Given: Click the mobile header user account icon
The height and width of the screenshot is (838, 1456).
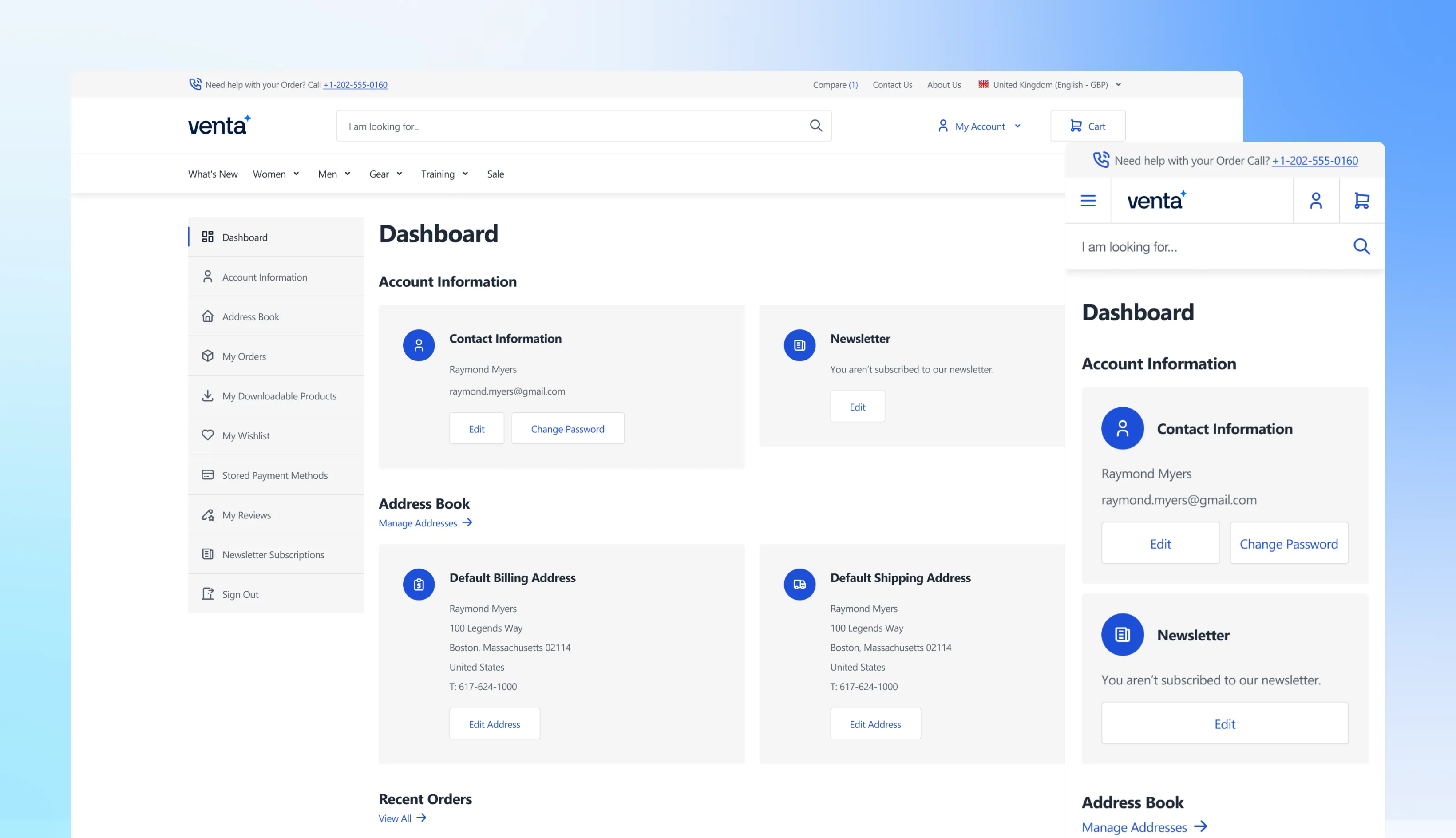Looking at the screenshot, I should [1316, 201].
